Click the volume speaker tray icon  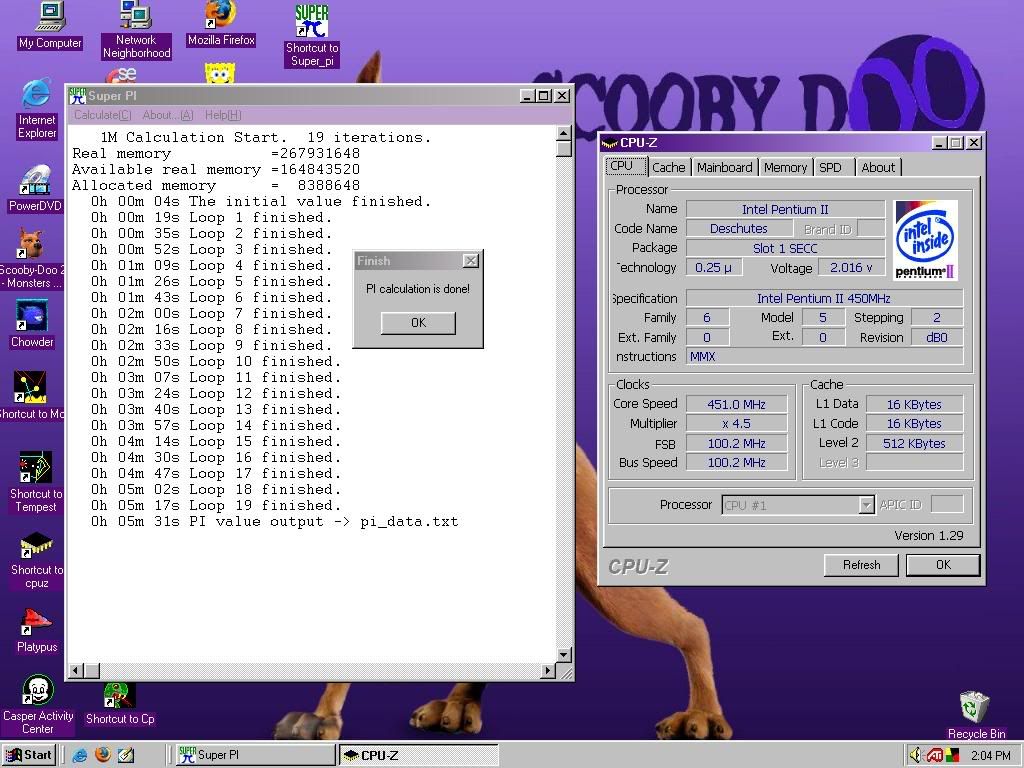coord(916,756)
